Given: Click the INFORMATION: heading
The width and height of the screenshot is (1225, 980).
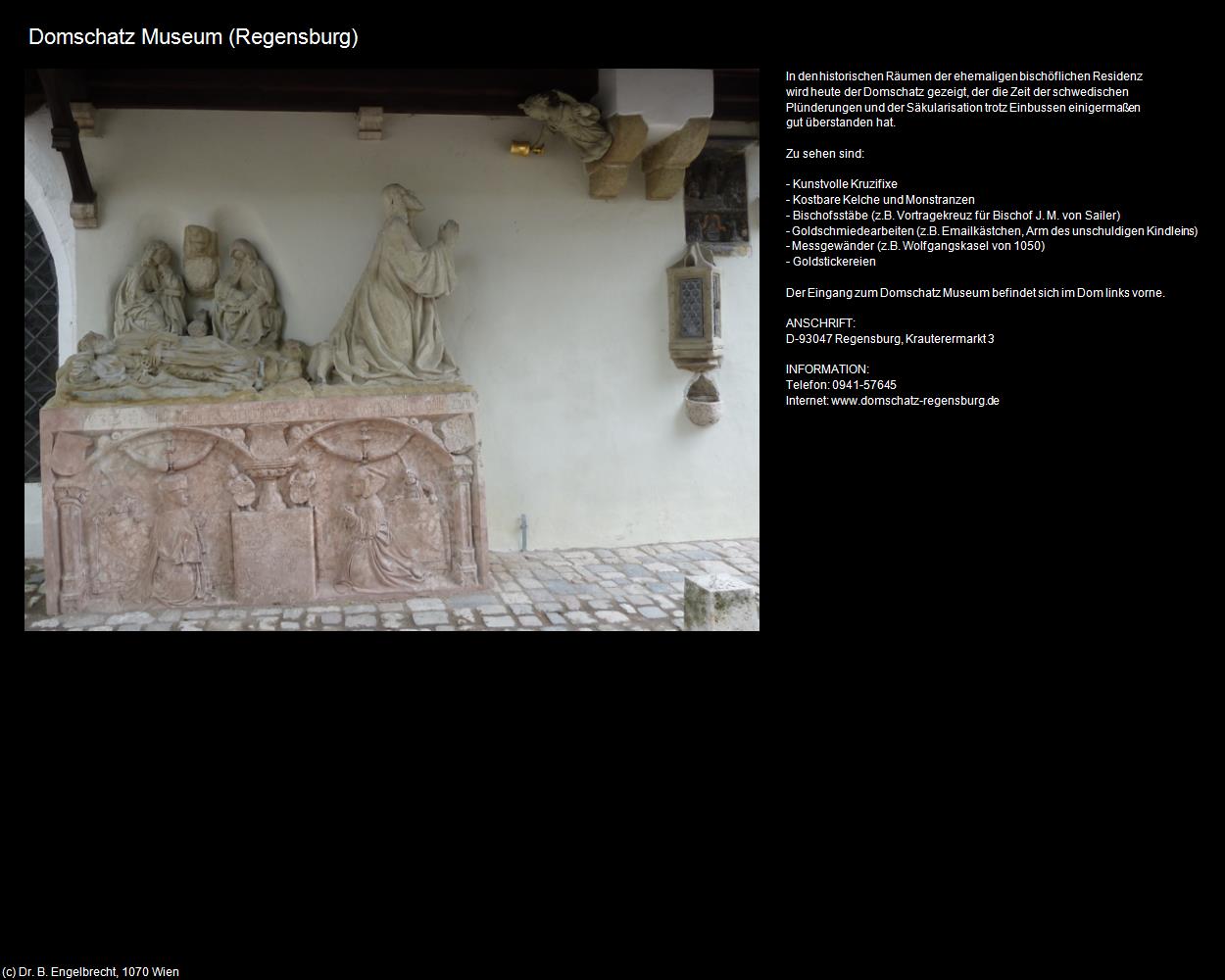Looking at the screenshot, I should click(827, 369).
